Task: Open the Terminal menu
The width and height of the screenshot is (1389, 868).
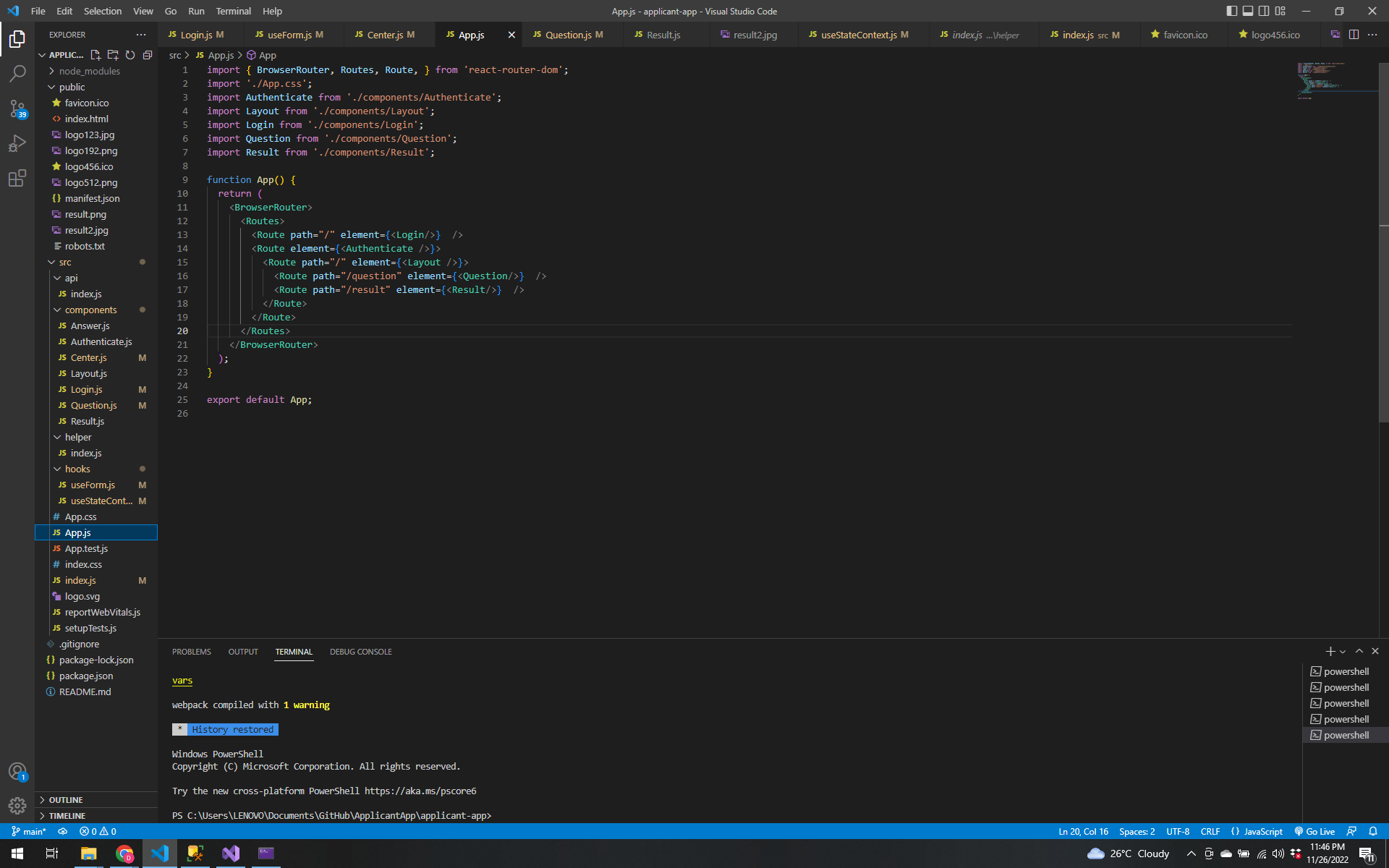Action: tap(233, 11)
